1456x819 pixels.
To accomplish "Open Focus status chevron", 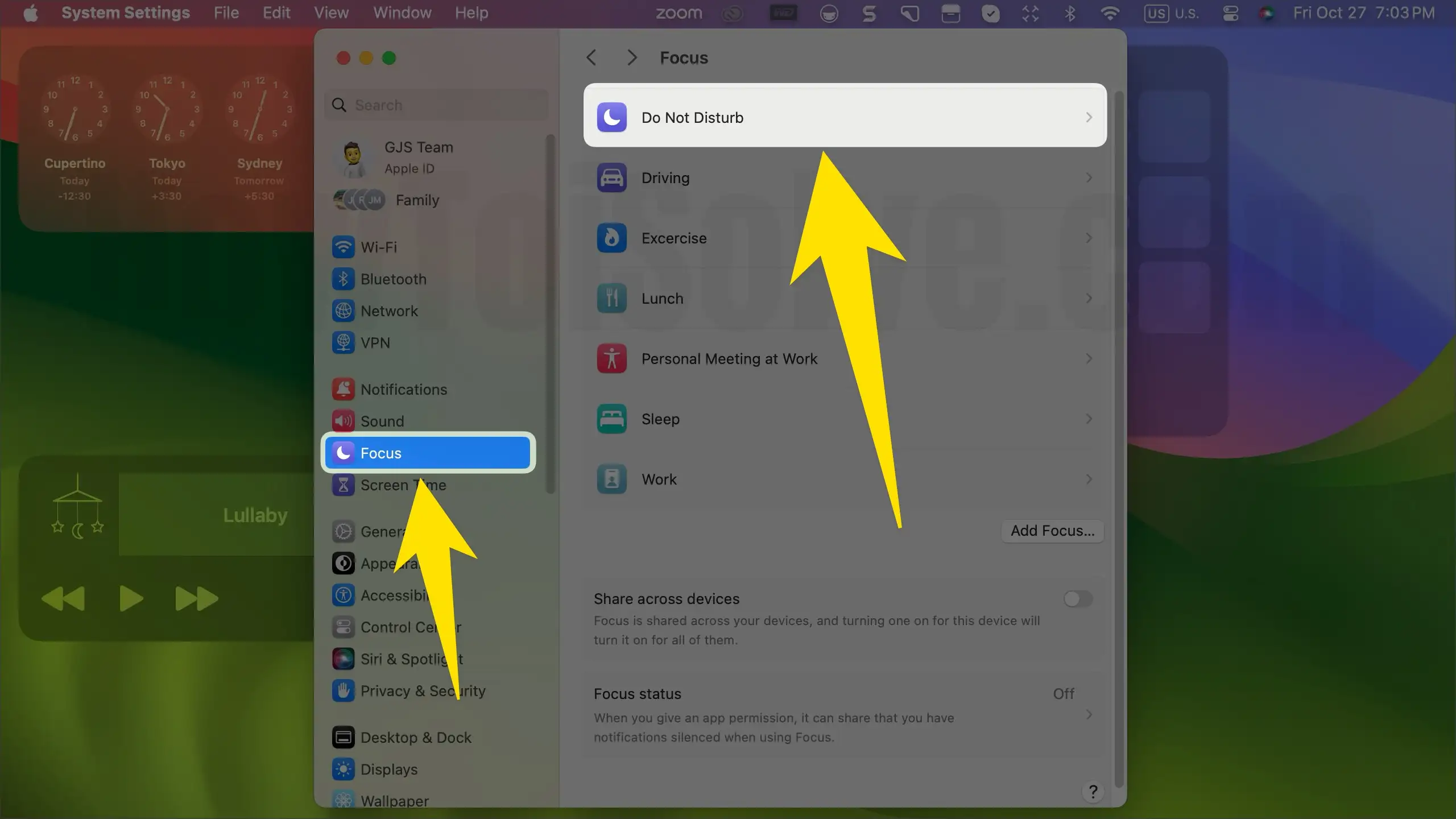I will click(1089, 714).
